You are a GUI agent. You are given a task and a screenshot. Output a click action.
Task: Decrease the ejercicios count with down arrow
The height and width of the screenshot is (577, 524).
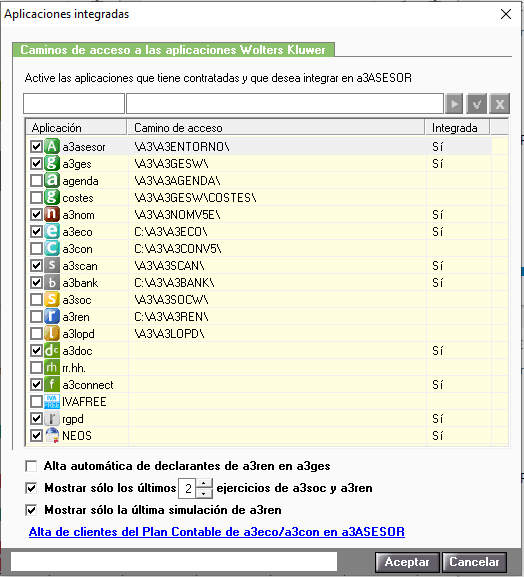tap(204, 493)
